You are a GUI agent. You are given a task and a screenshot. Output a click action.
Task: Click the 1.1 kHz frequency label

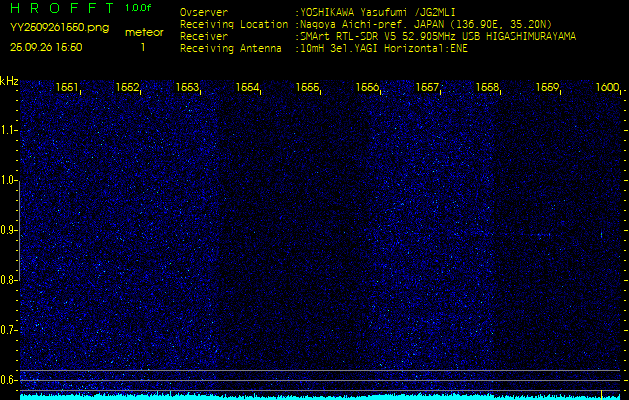click(8, 130)
